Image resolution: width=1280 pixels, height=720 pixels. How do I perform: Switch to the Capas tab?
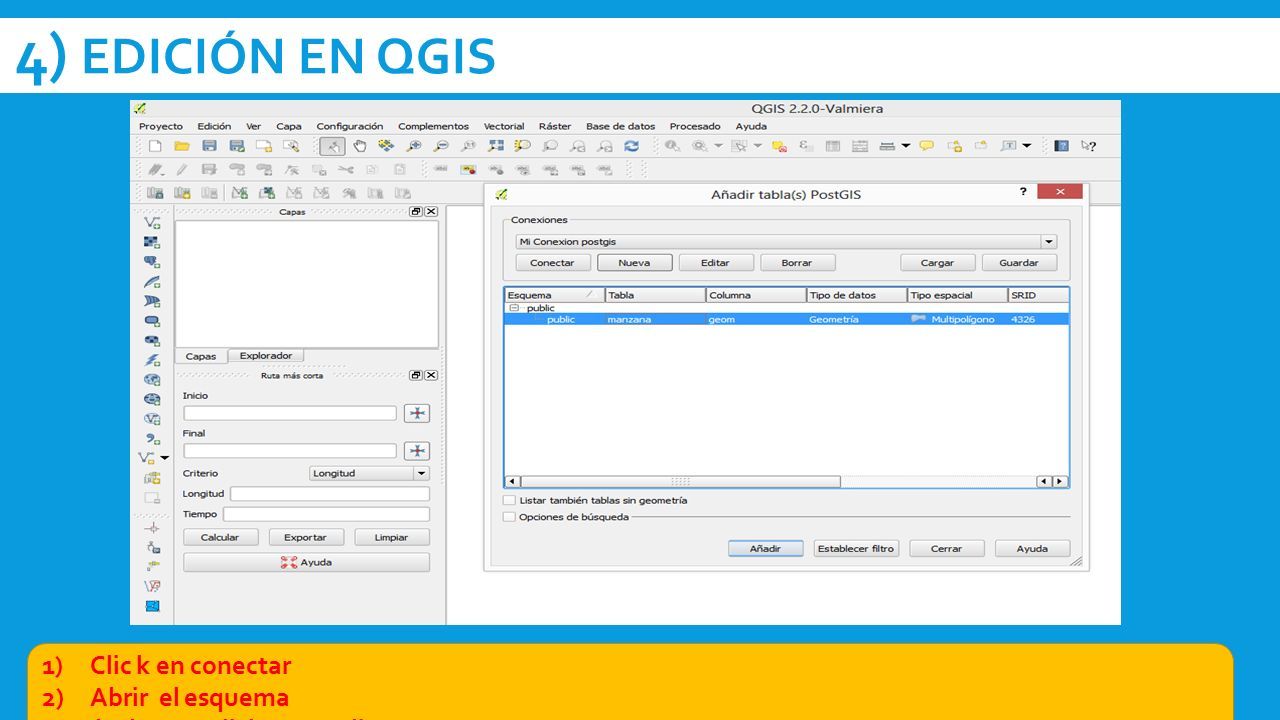(x=201, y=356)
